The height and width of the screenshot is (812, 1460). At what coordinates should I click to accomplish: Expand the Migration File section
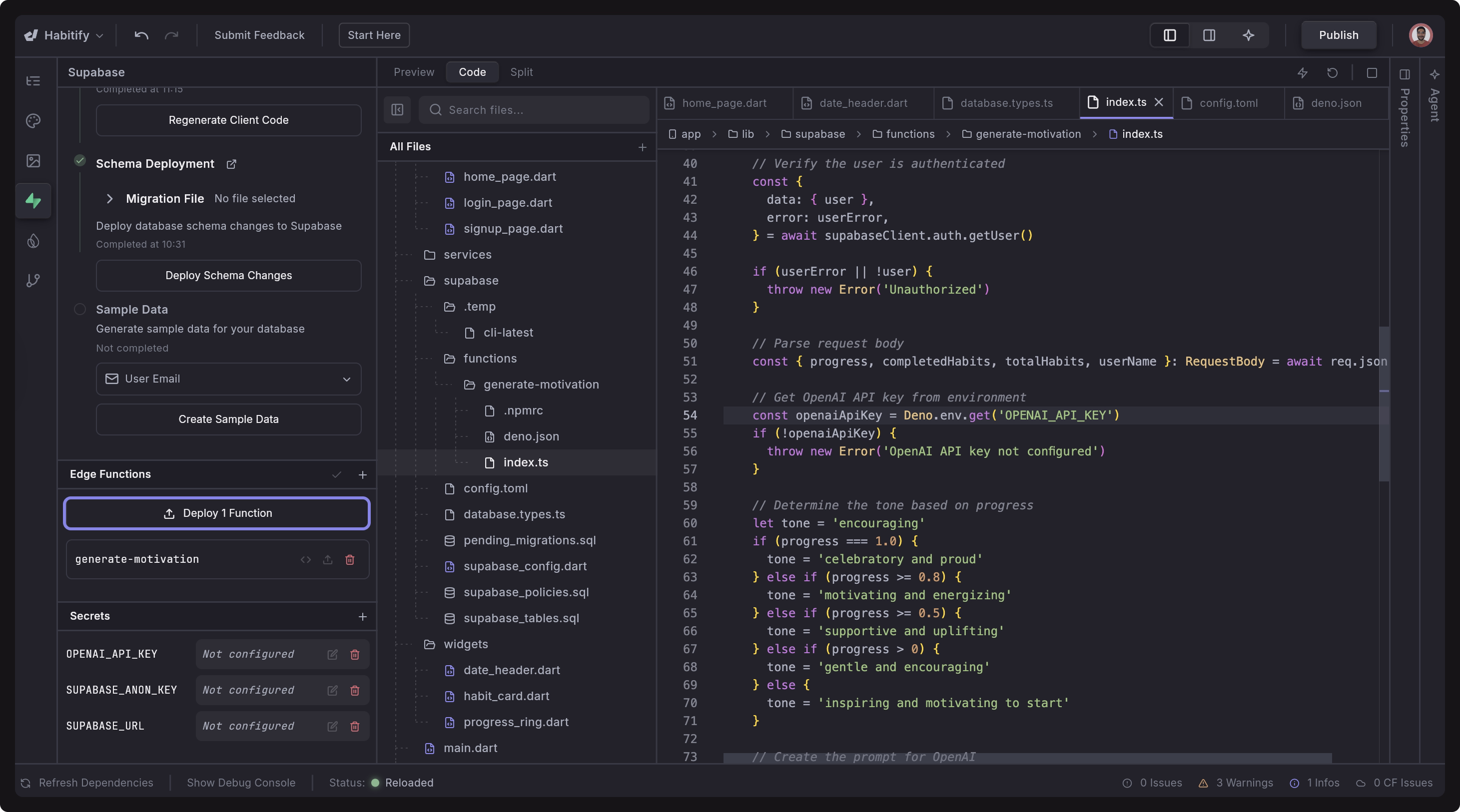point(109,199)
